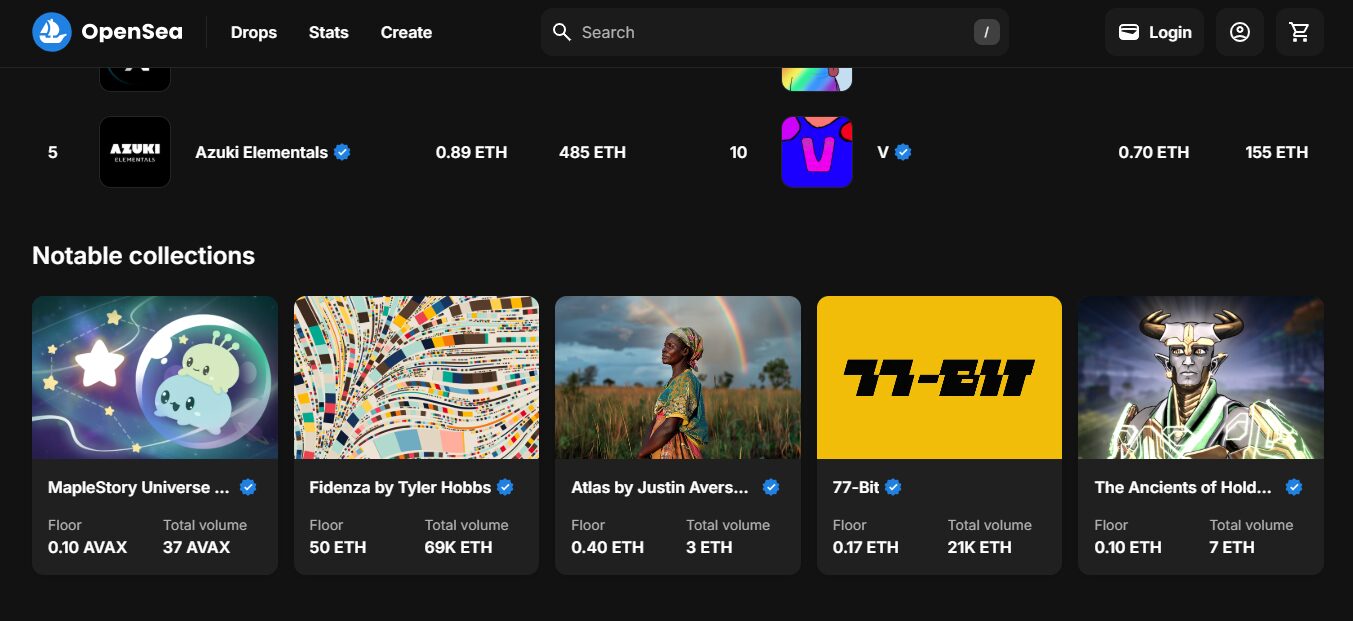This screenshot has height=621, width=1353.
Task: Click V floor price 0.70 ETH
Action: (1154, 152)
